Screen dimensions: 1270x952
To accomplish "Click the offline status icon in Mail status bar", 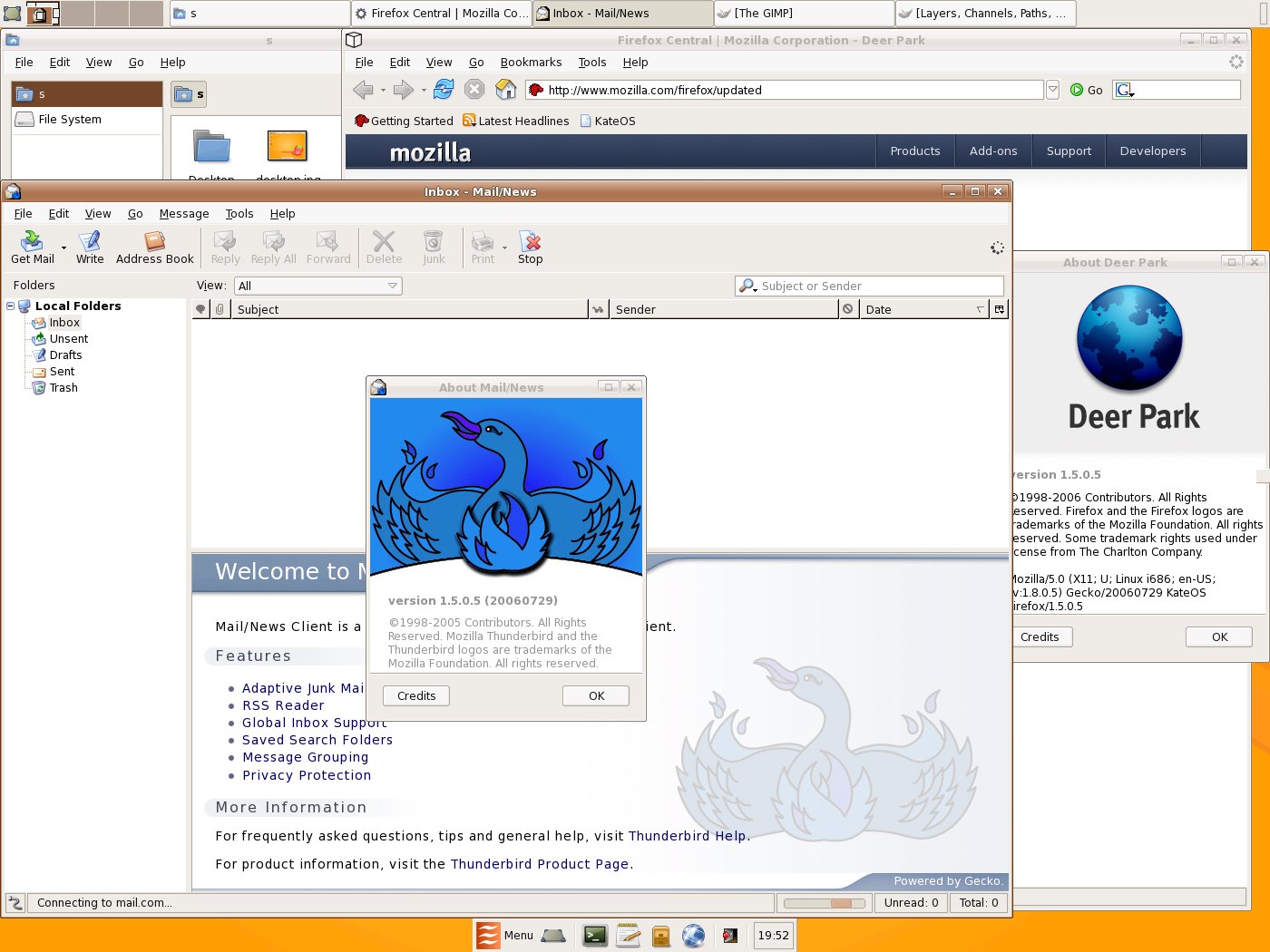I will [x=15, y=903].
